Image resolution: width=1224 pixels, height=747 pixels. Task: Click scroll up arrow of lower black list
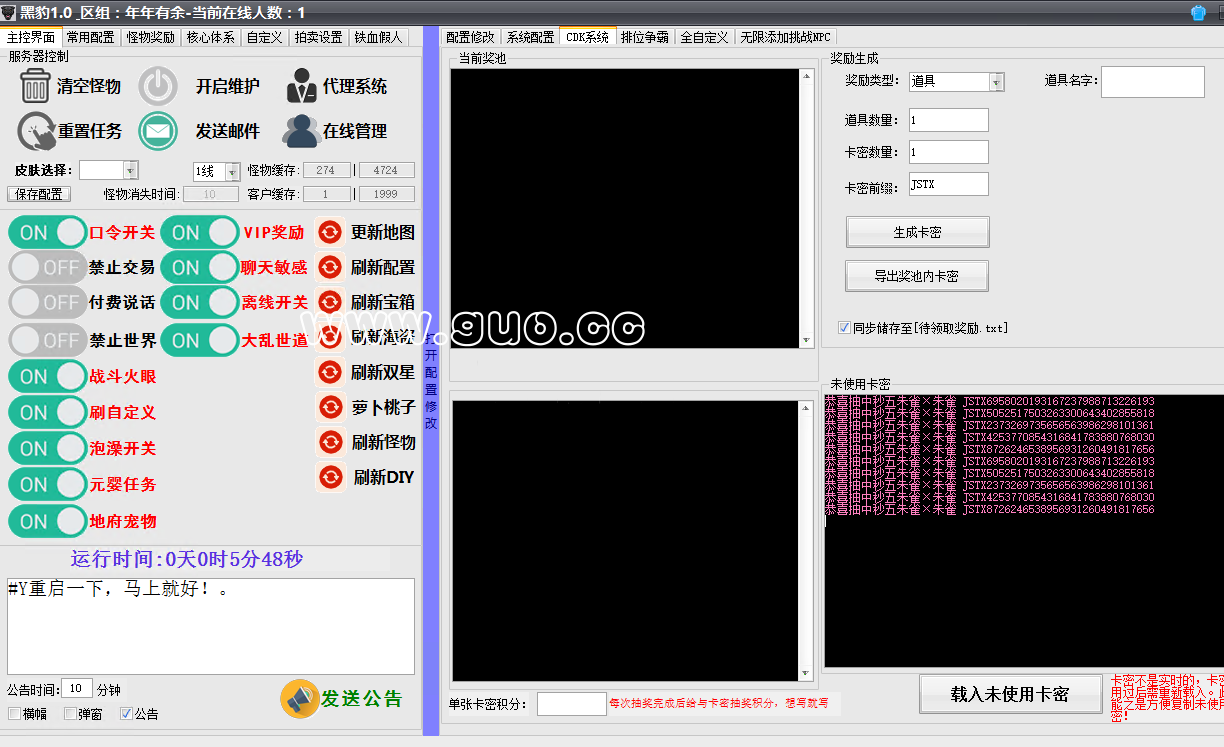[806, 407]
